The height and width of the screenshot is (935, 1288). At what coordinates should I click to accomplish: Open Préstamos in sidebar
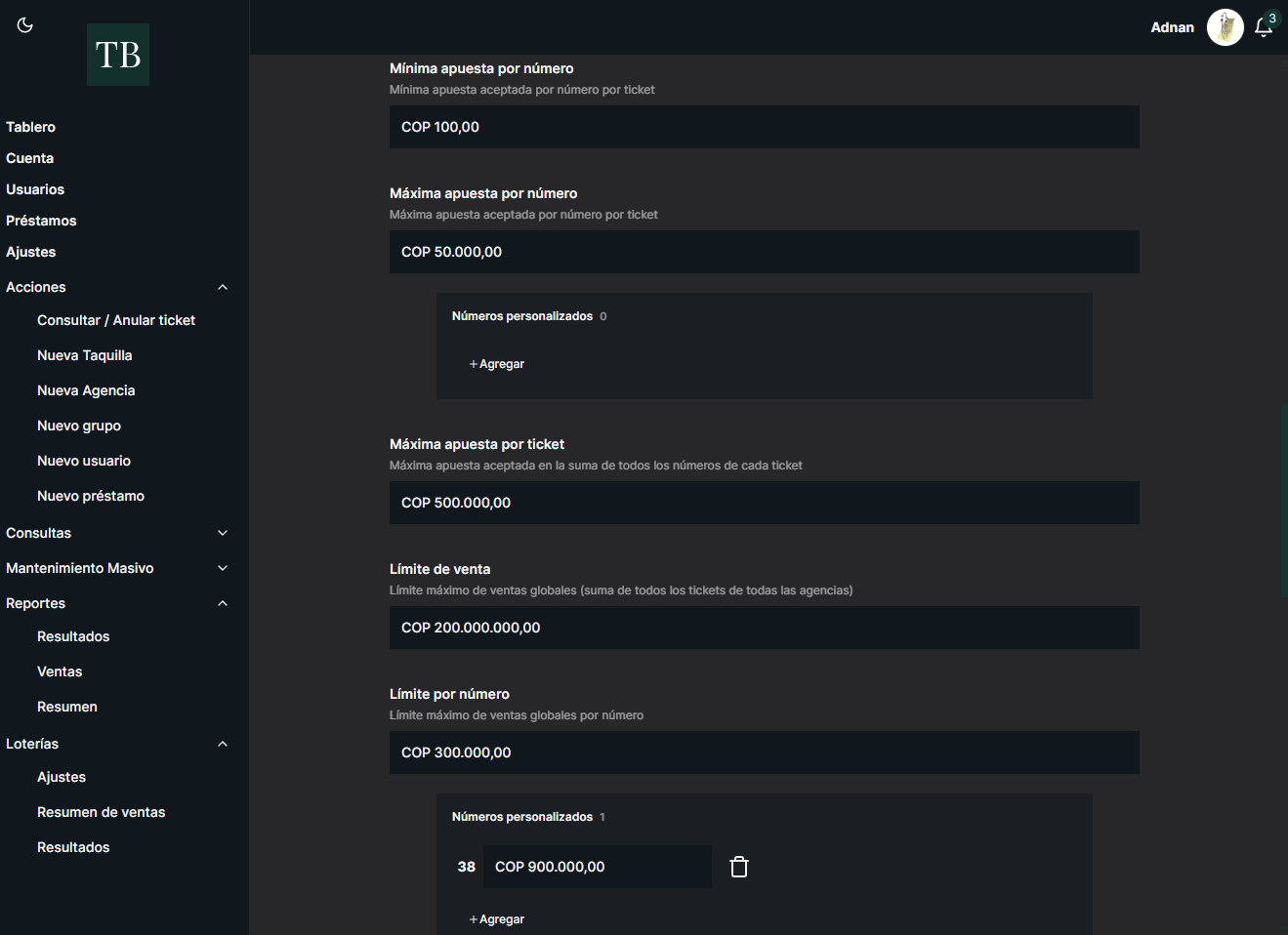click(x=41, y=221)
